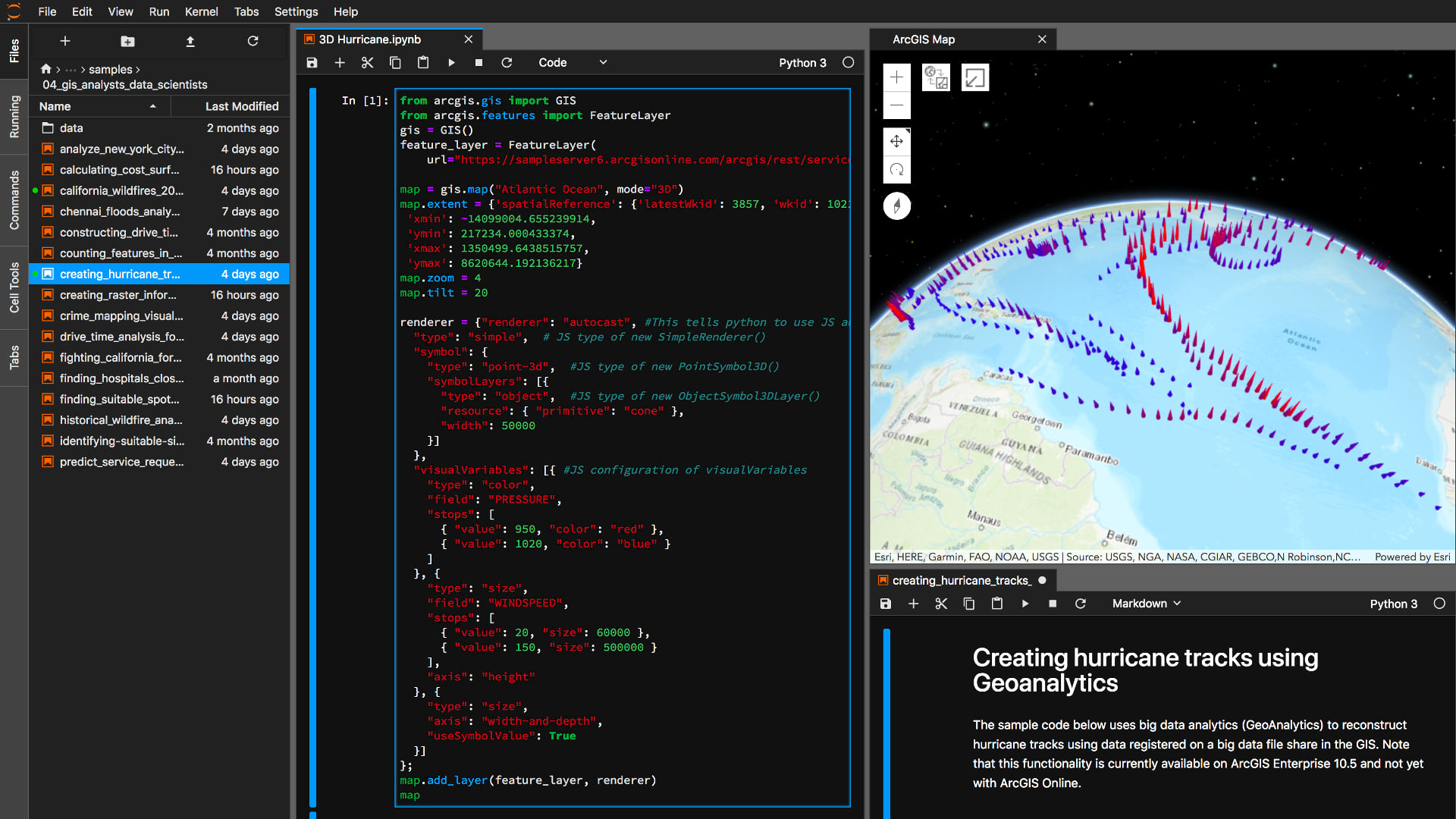The height and width of the screenshot is (819, 1456).
Task: Upload files using the upload icon
Action: click(190, 41)
